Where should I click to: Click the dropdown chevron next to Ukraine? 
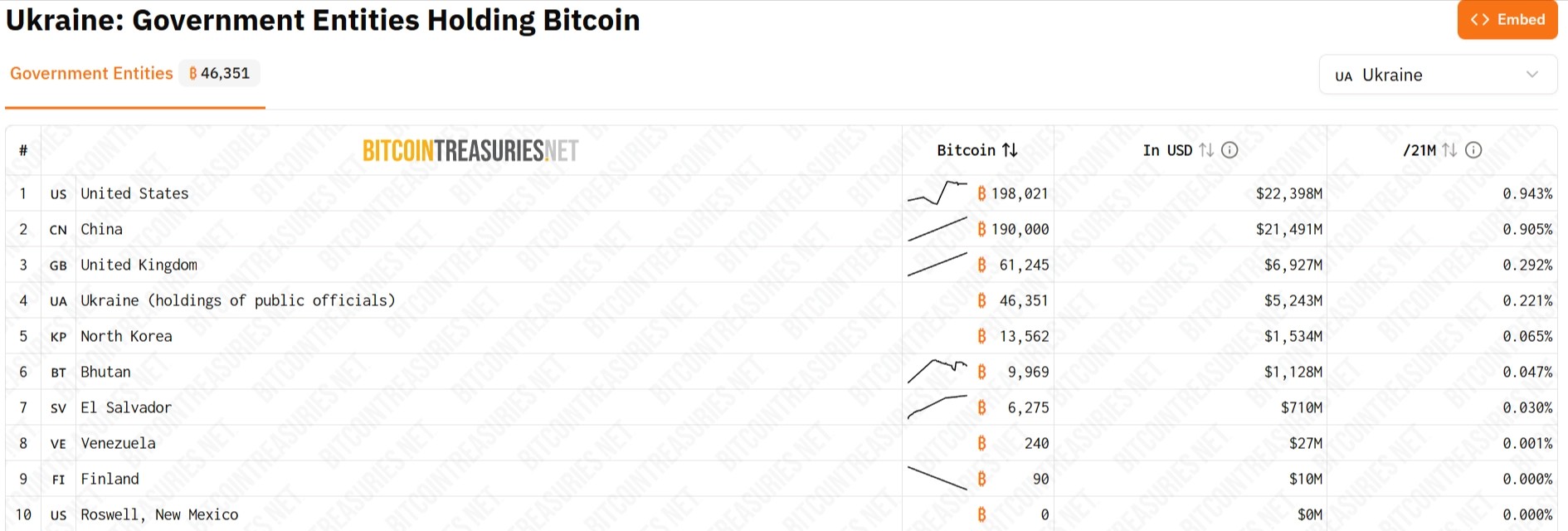coord(1531,75)
